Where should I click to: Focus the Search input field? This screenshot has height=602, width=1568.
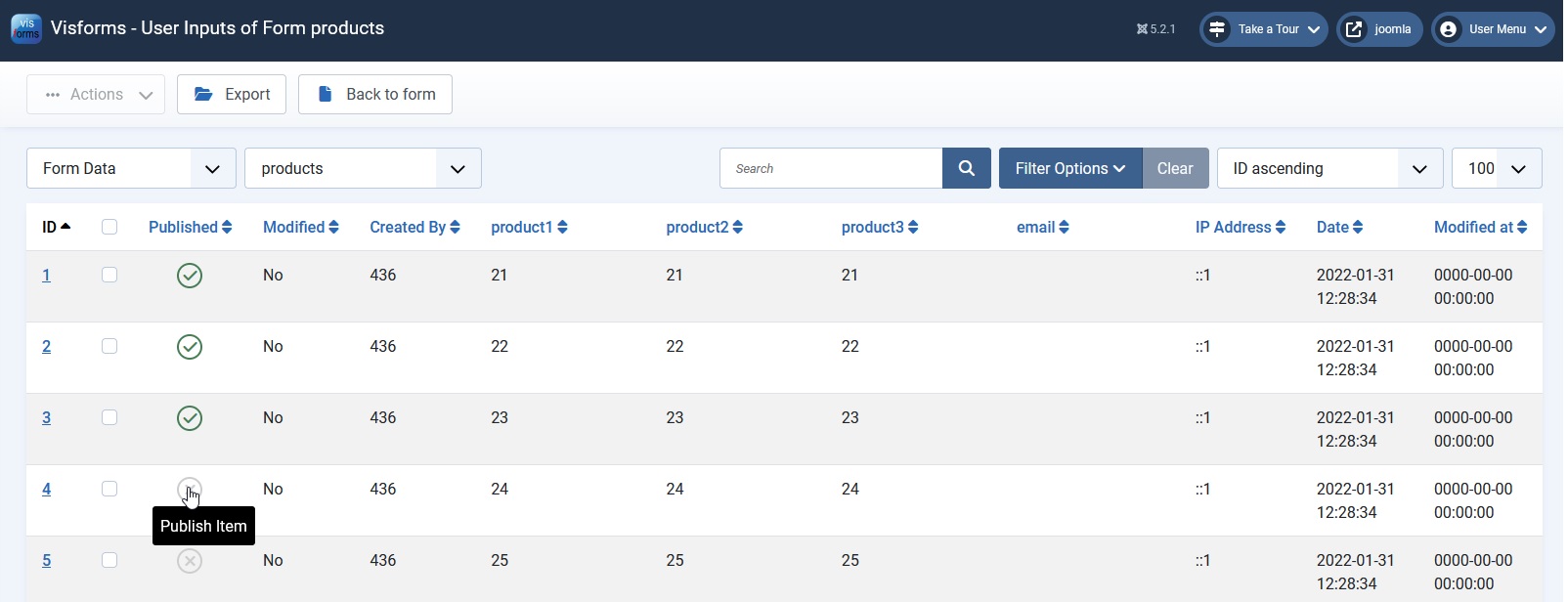point(831,168)
